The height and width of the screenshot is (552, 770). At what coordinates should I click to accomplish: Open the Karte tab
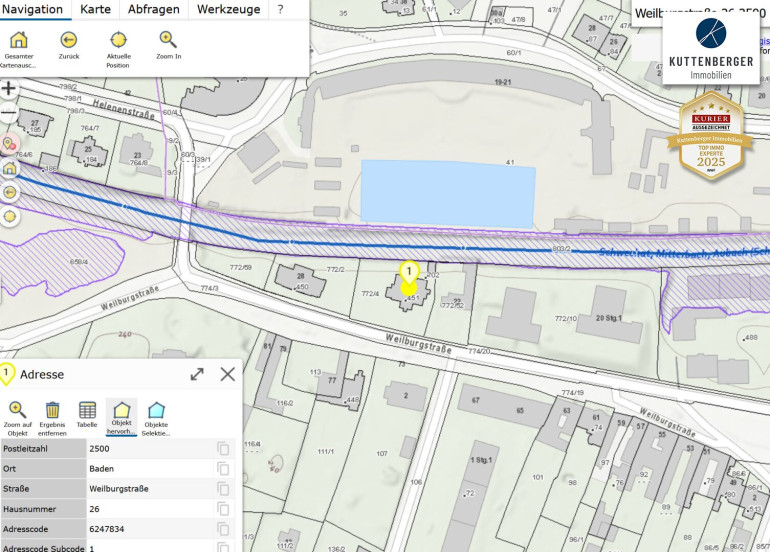pos(96,9)
